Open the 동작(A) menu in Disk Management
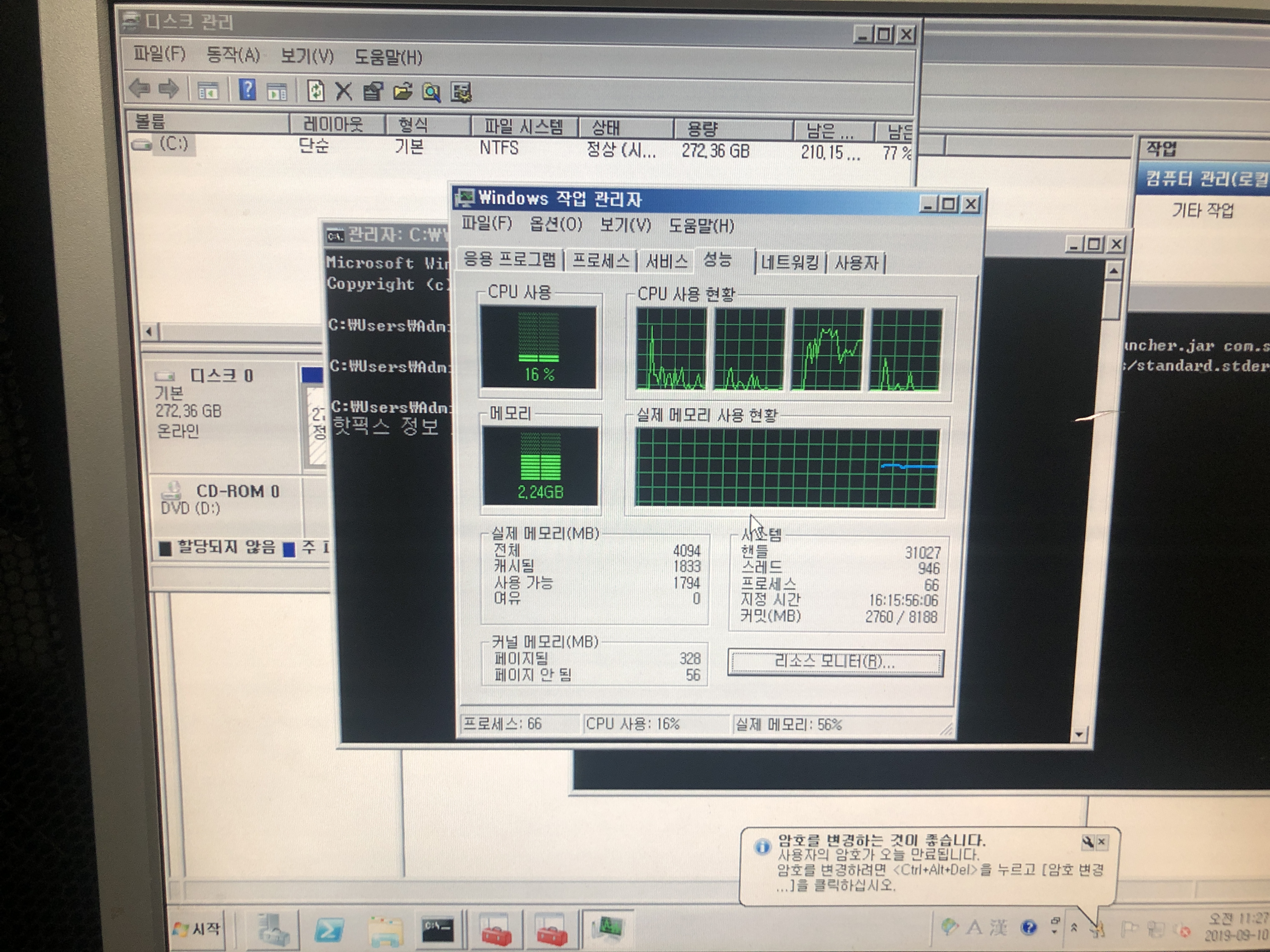Viewport: 1270px width, 952px height. (232, 55)
